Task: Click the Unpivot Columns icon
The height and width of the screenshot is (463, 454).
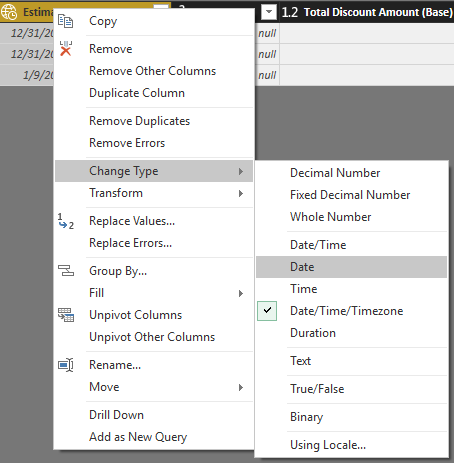Action: coord(66,315)
